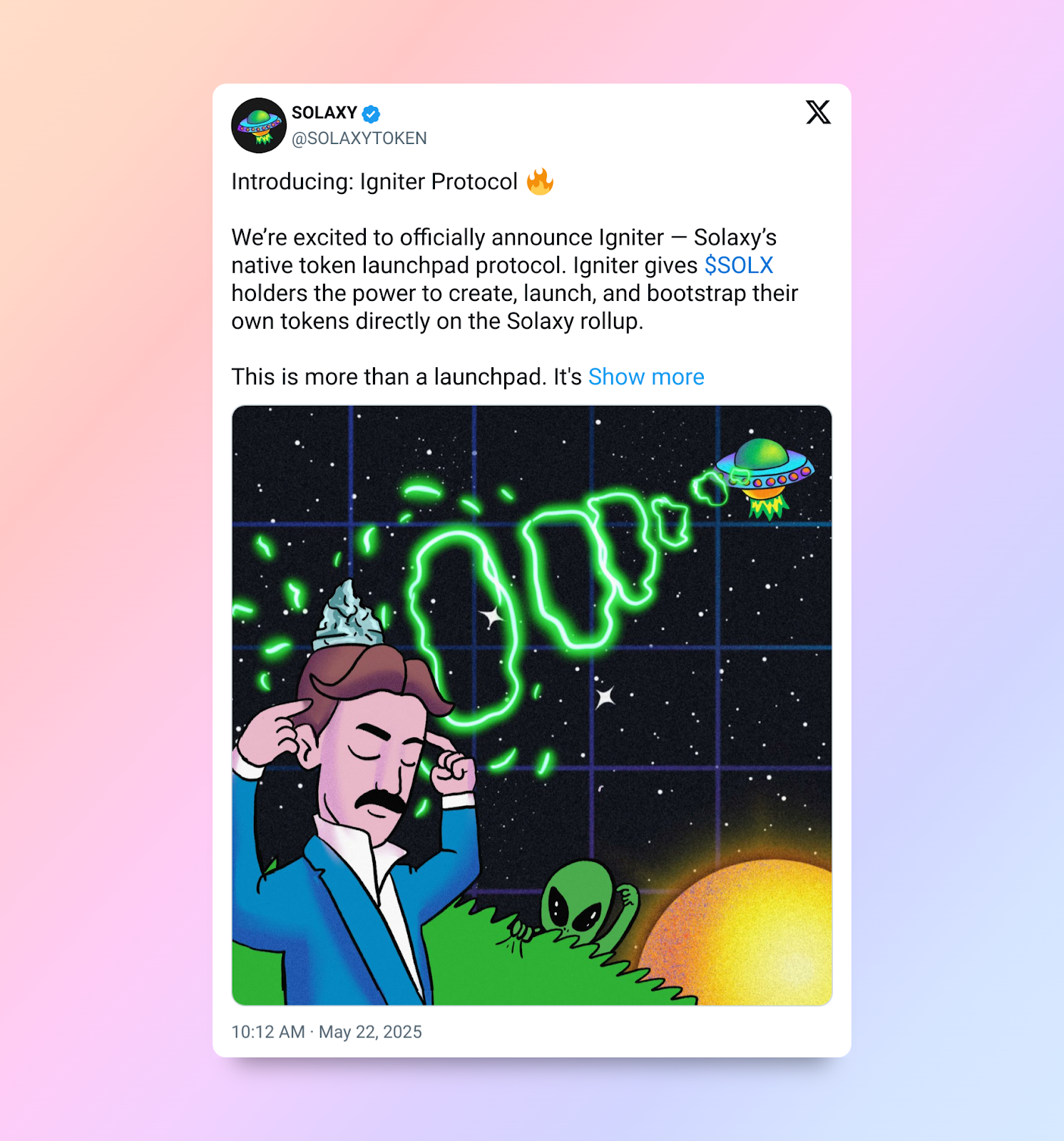Click the May 22, 2025 date
This screenshot has width=1064, height=1141.
pos(370,1032)
